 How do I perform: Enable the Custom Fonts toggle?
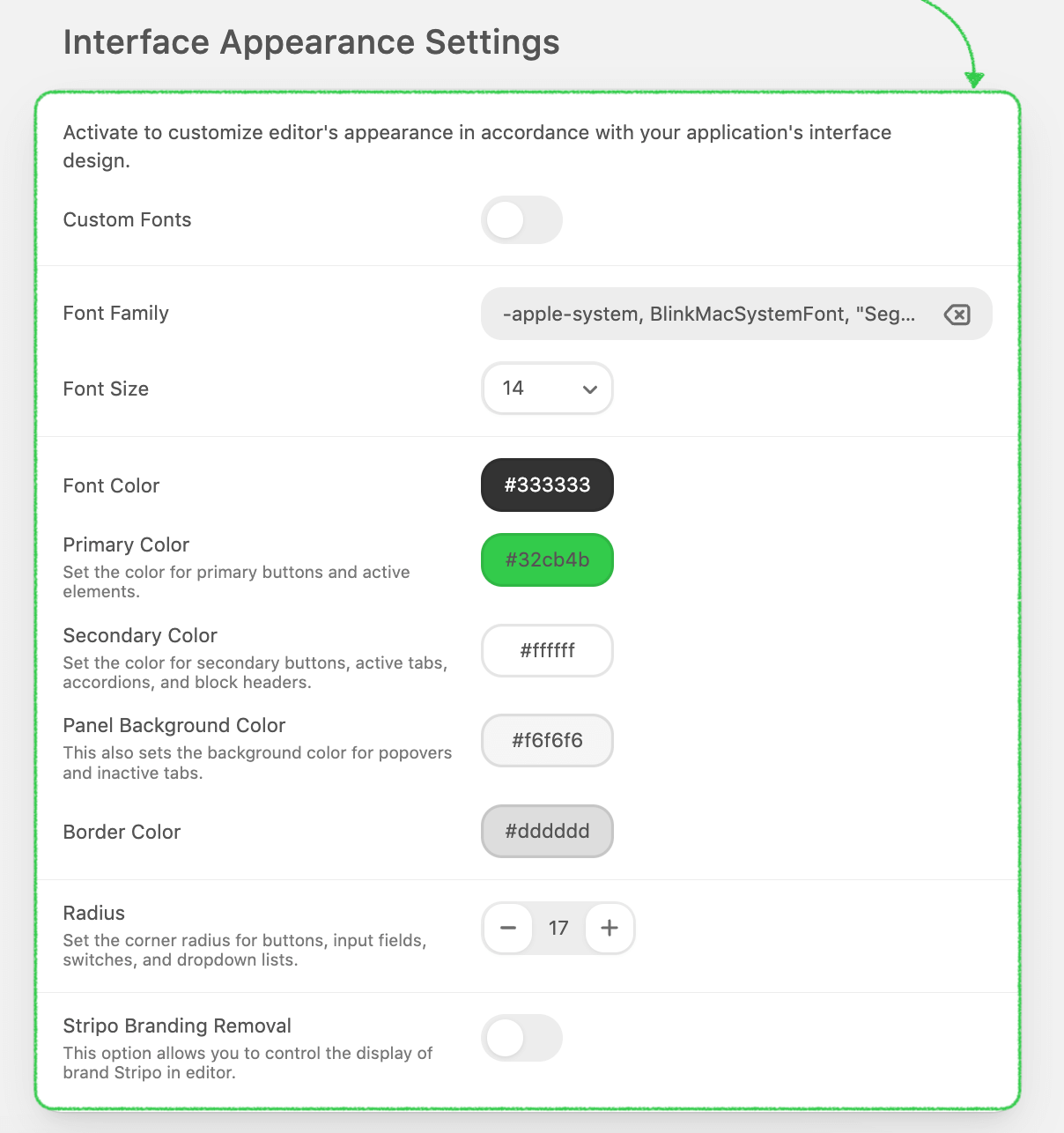coord(521,220)
